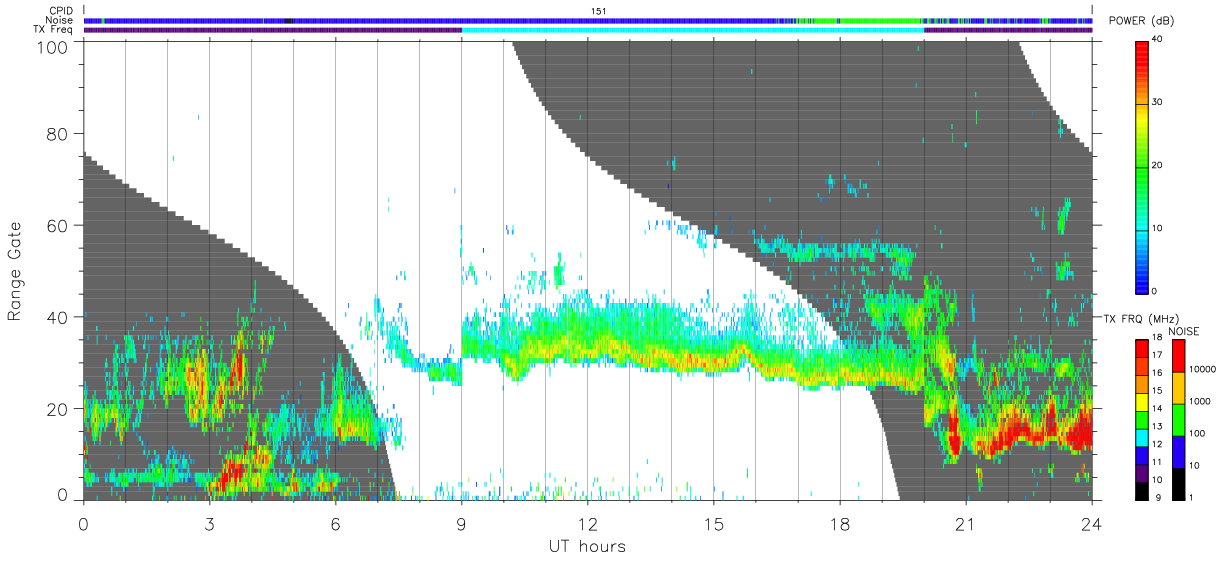Click the Range Gate y-axis title

pos(15,272)
